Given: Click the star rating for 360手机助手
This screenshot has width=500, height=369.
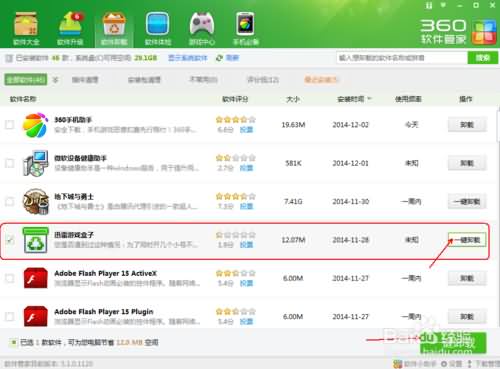Looking at the screenshot, I should pyautogui.click(x=235, y=120).
